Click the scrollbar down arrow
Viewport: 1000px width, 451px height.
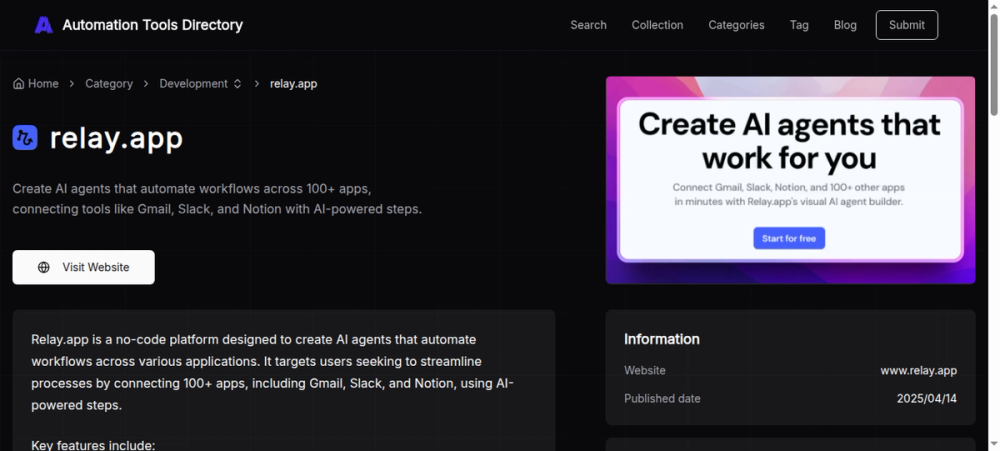pos(994,445)
